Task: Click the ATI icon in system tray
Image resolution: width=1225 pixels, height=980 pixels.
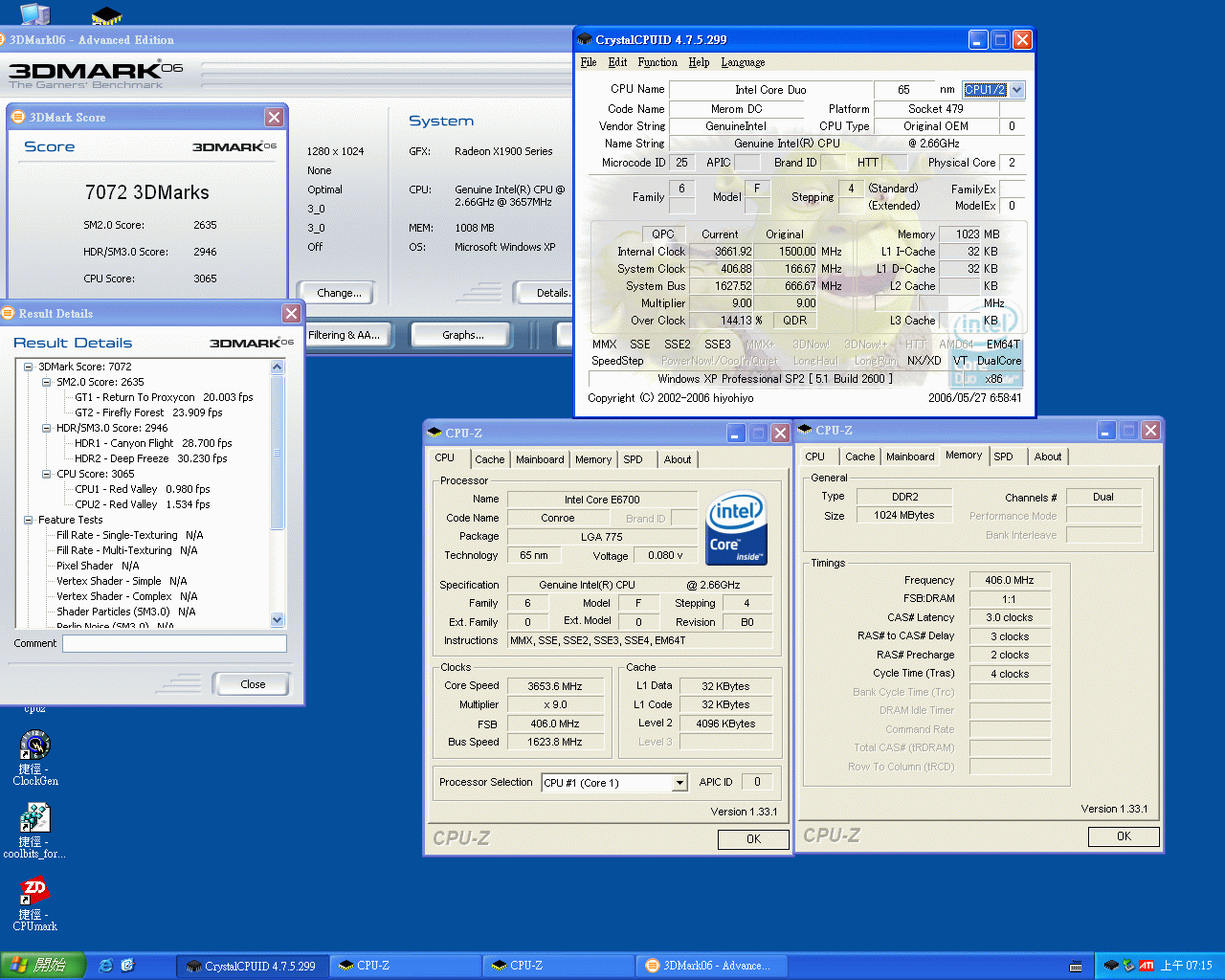Action: click(x=1146, y=966)
